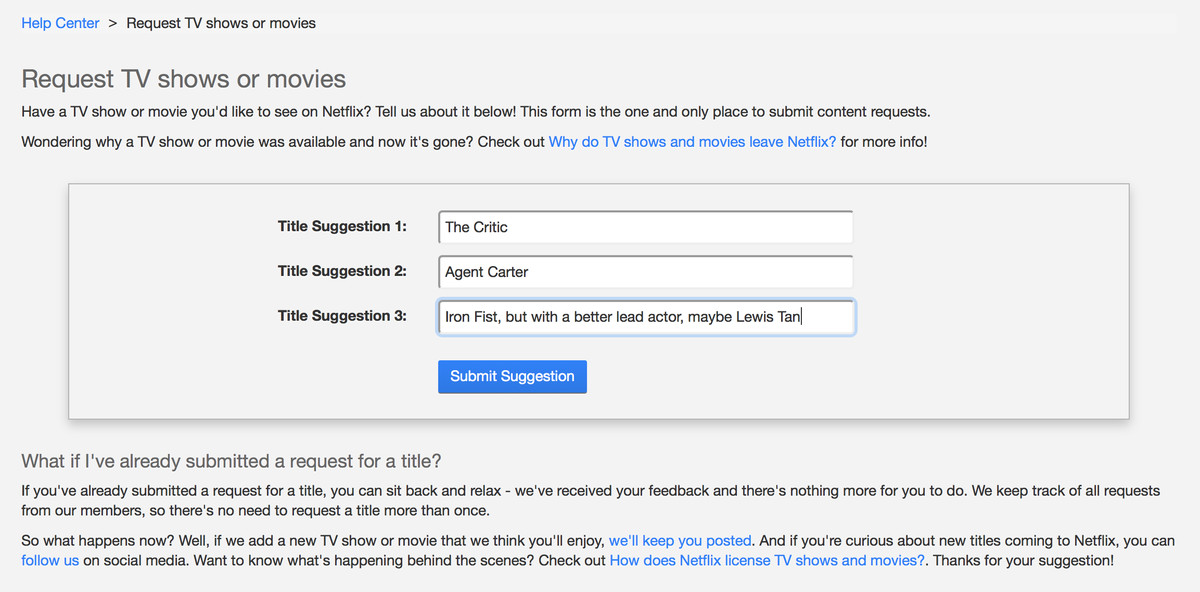
Task: Click the 'What if I've already submitted' heading
Action: pyautogui.click(x=231, y=461)
